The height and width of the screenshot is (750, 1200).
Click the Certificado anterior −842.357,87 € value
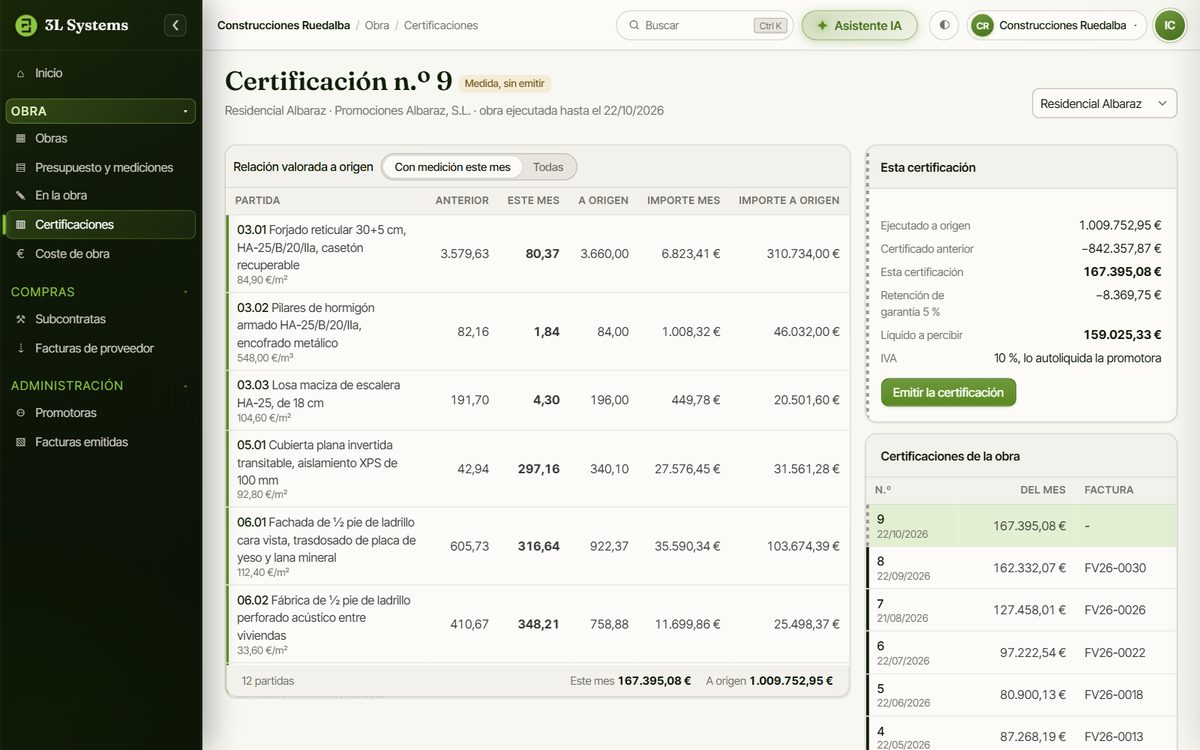tap(1120, 249)
